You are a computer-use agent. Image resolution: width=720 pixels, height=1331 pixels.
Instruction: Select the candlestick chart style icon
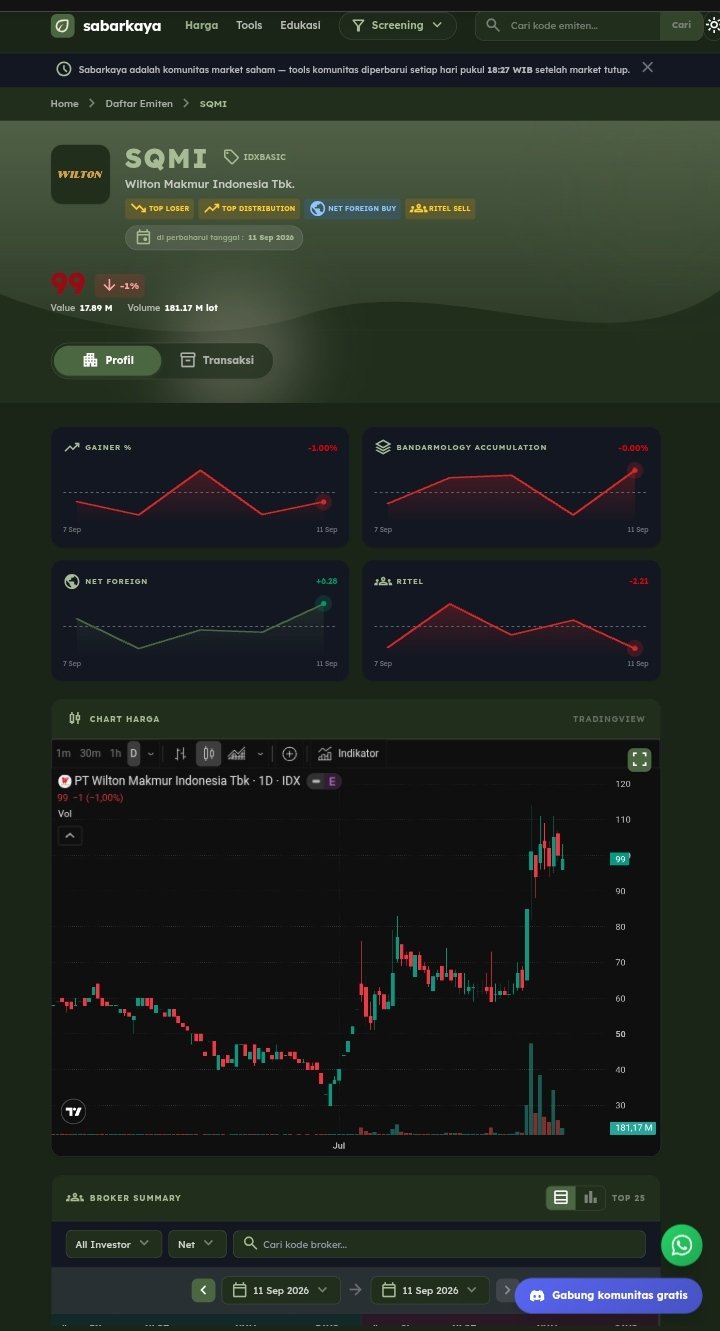(208, 753)
